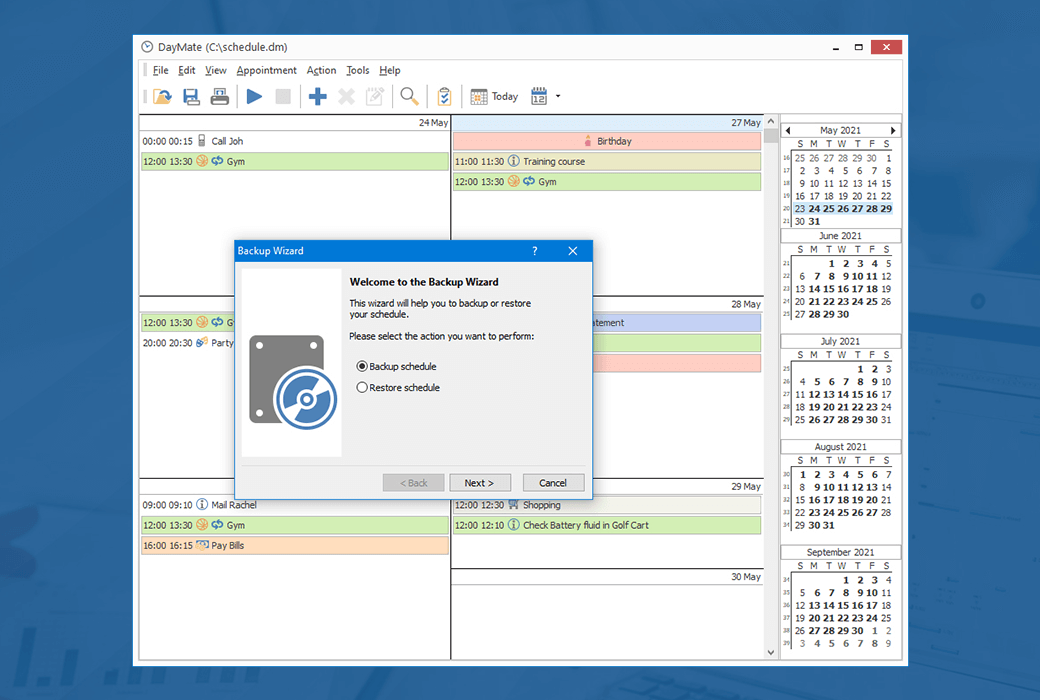Click the Cancel button in wizard
The height and width of the screenshot is (700, 1040).
coord(553,483)
